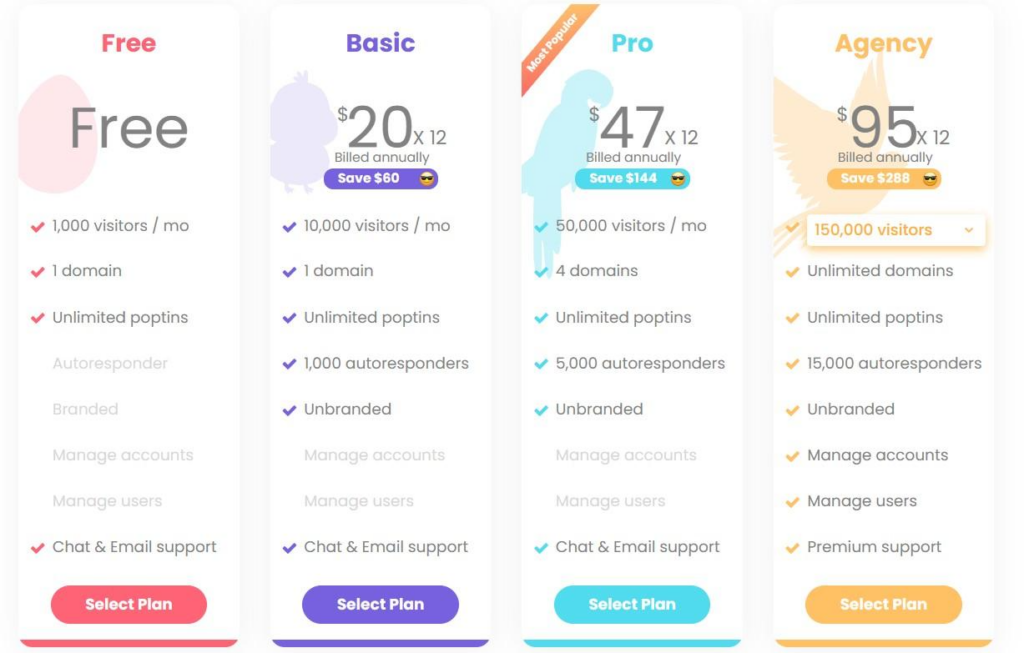The width and height of the screenshot is (1024, 653).
Task: Click the purple chick illustration in Basic plan
Action: [x=300, y=132]
